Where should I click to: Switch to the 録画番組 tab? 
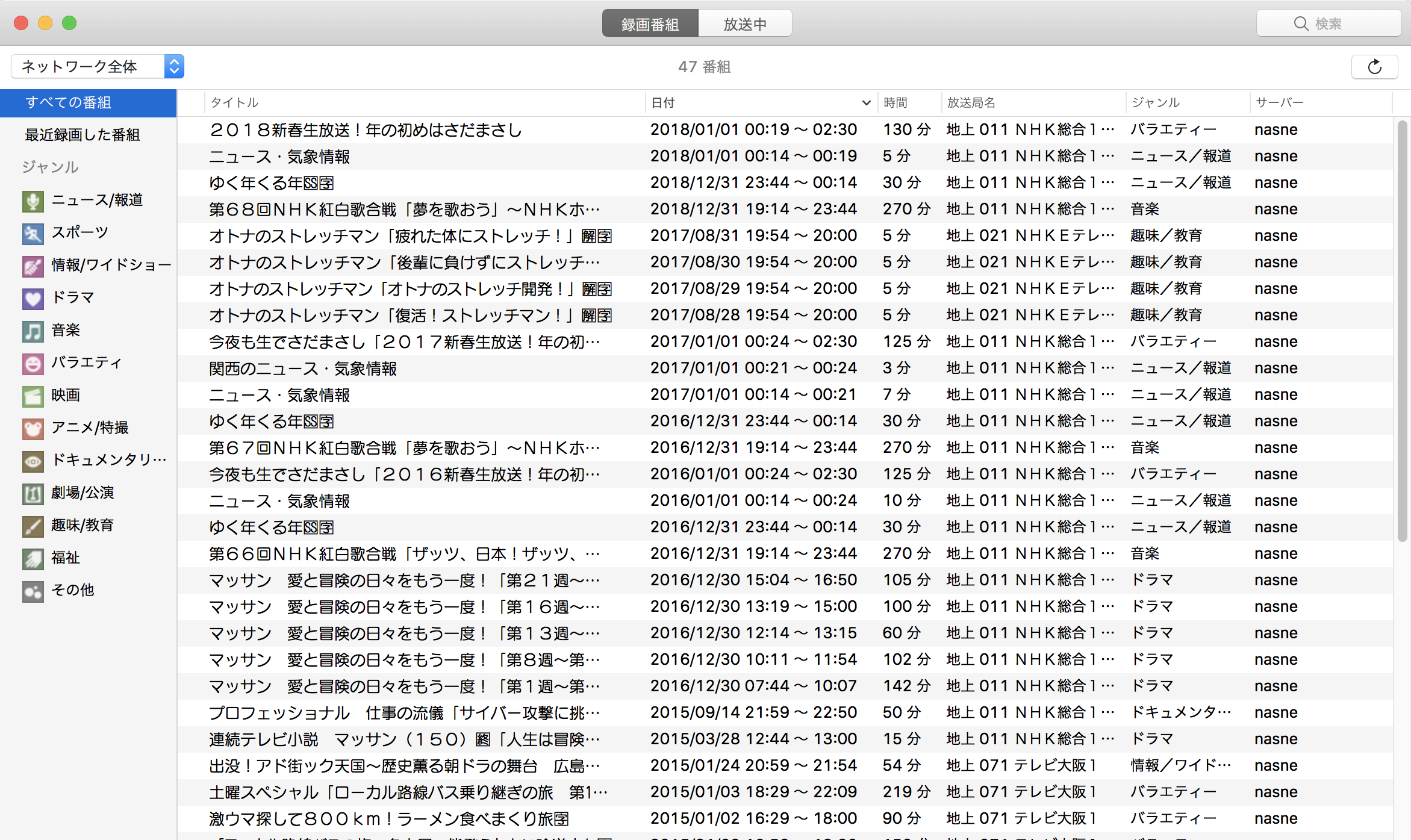tap(650, 24)
